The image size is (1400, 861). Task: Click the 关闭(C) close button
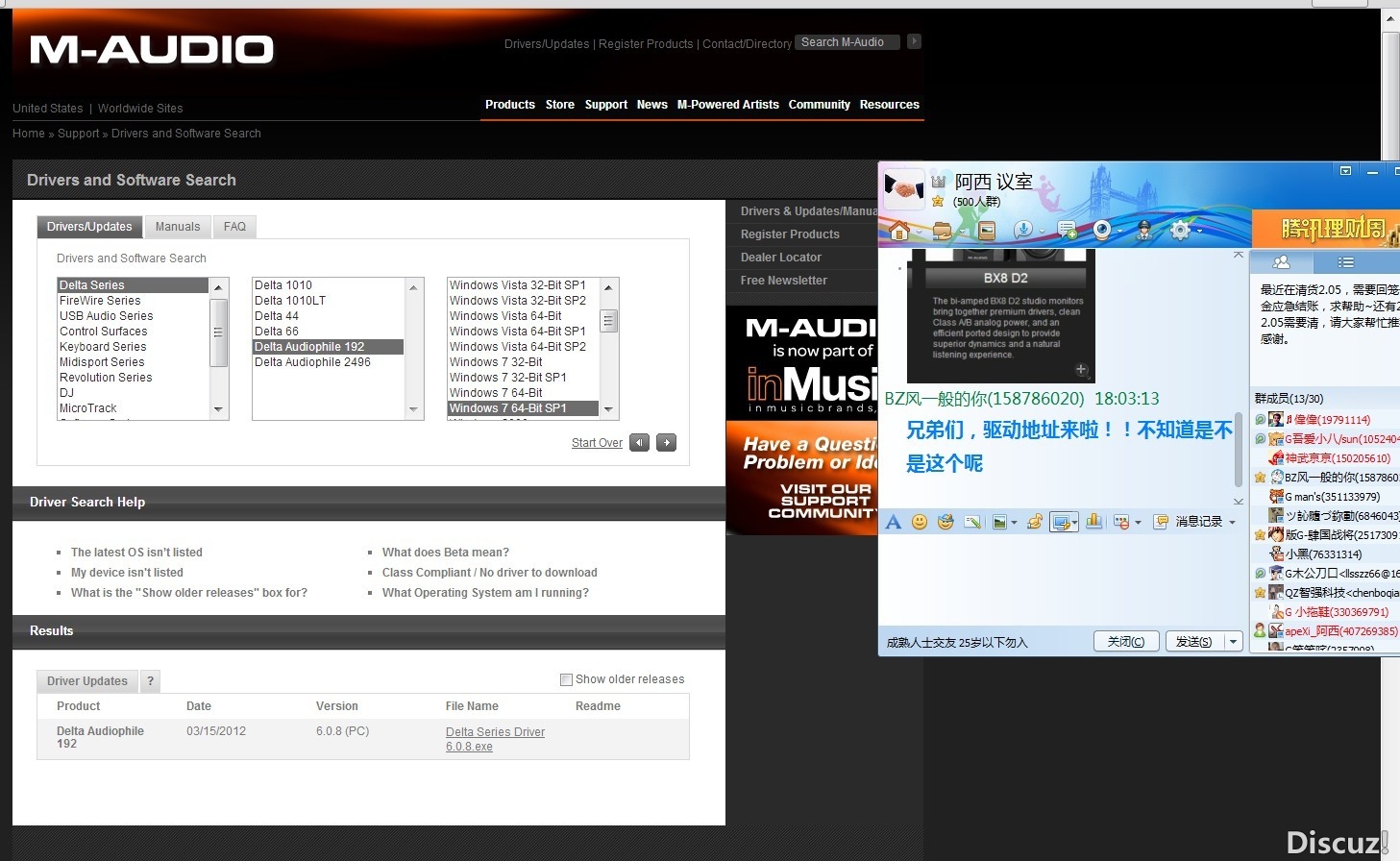point(1126,641)
